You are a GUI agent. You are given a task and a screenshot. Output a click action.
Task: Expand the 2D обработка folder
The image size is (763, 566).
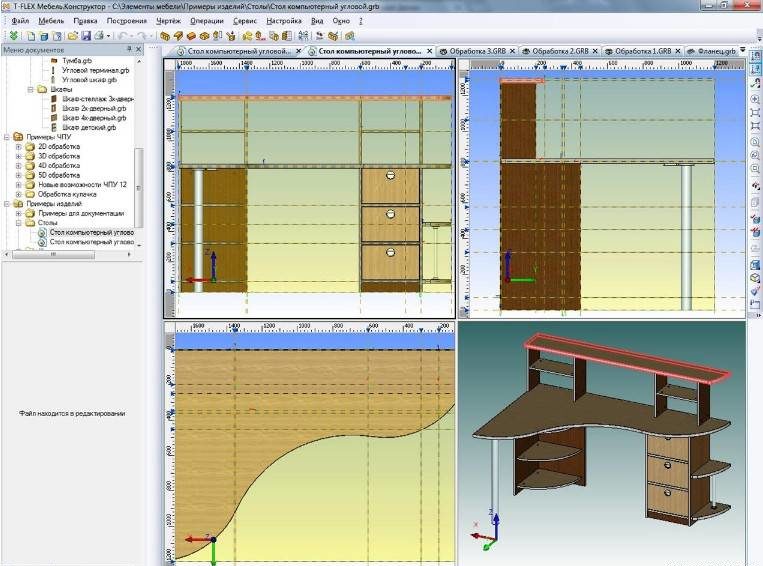18,146
